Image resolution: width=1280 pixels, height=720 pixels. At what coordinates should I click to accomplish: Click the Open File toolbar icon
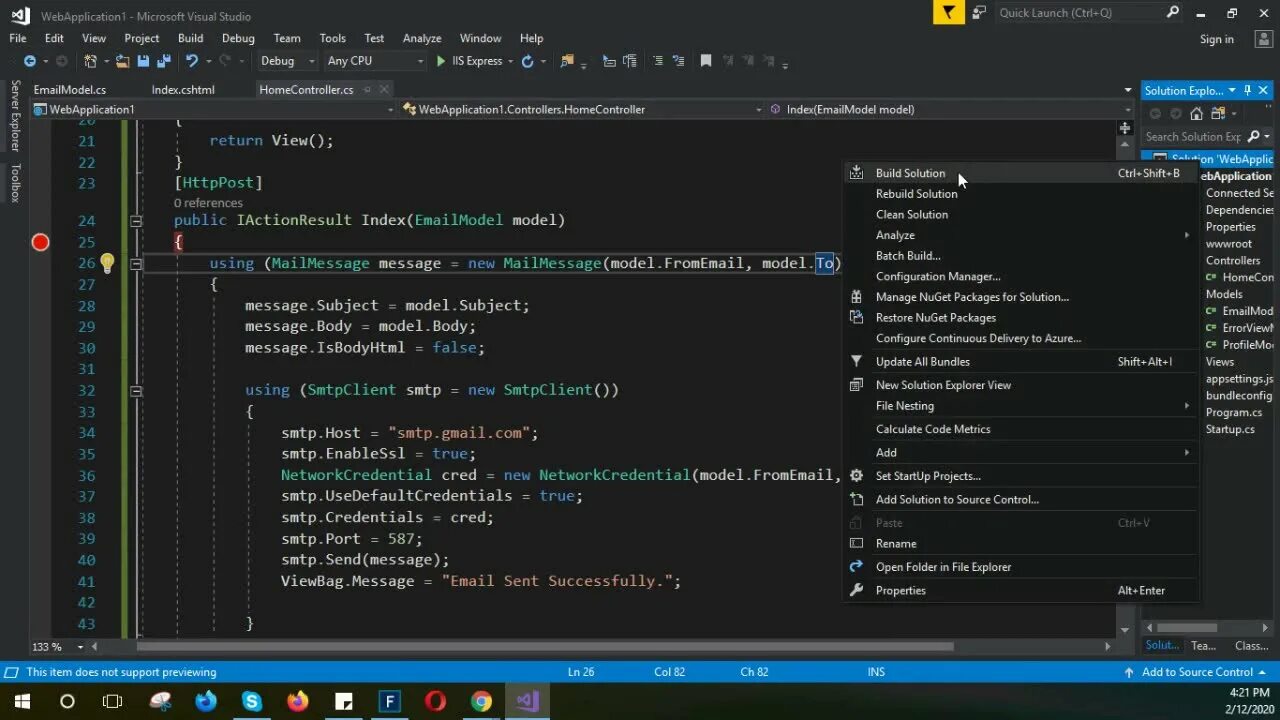point(122,61)
